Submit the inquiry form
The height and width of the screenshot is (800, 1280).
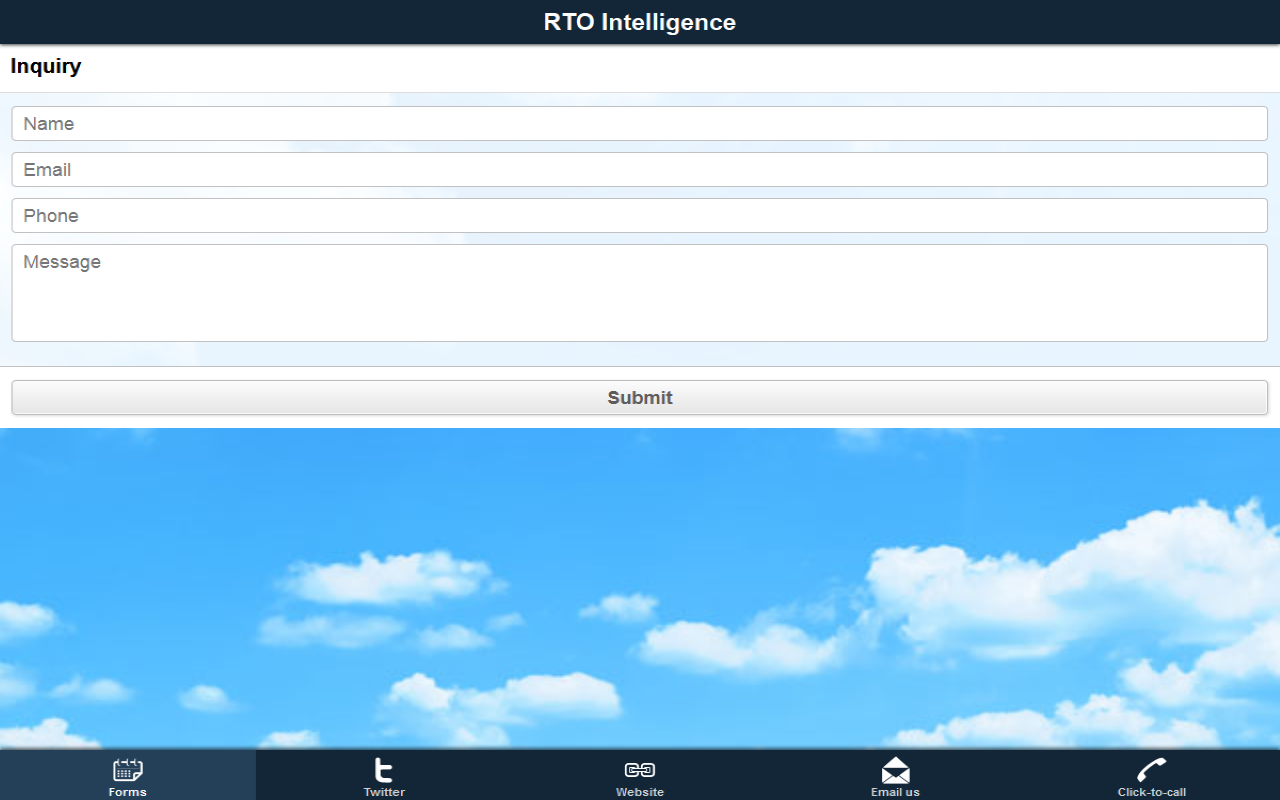coord(640,397)
